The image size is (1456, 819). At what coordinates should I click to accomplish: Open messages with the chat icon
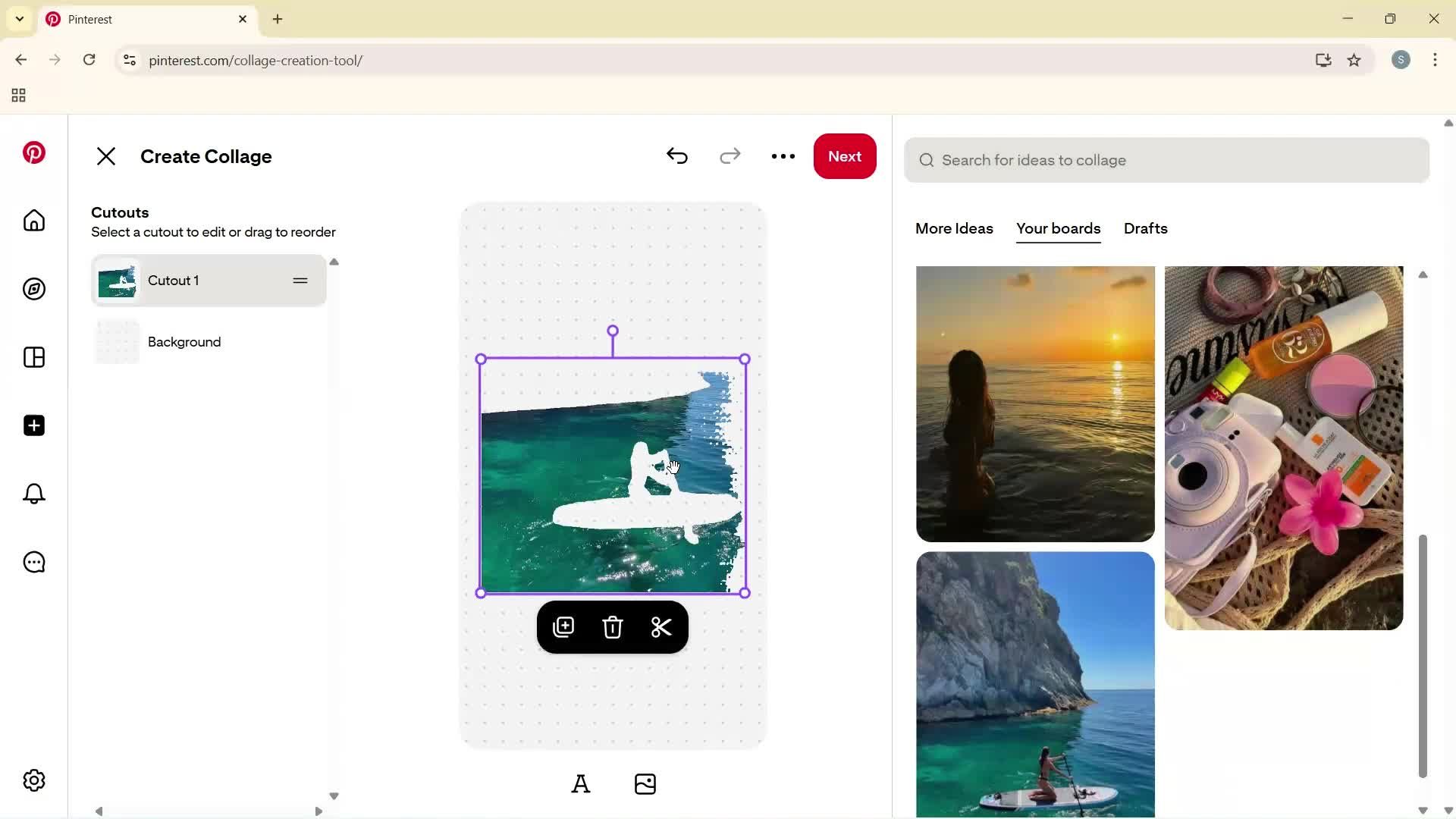33,562
